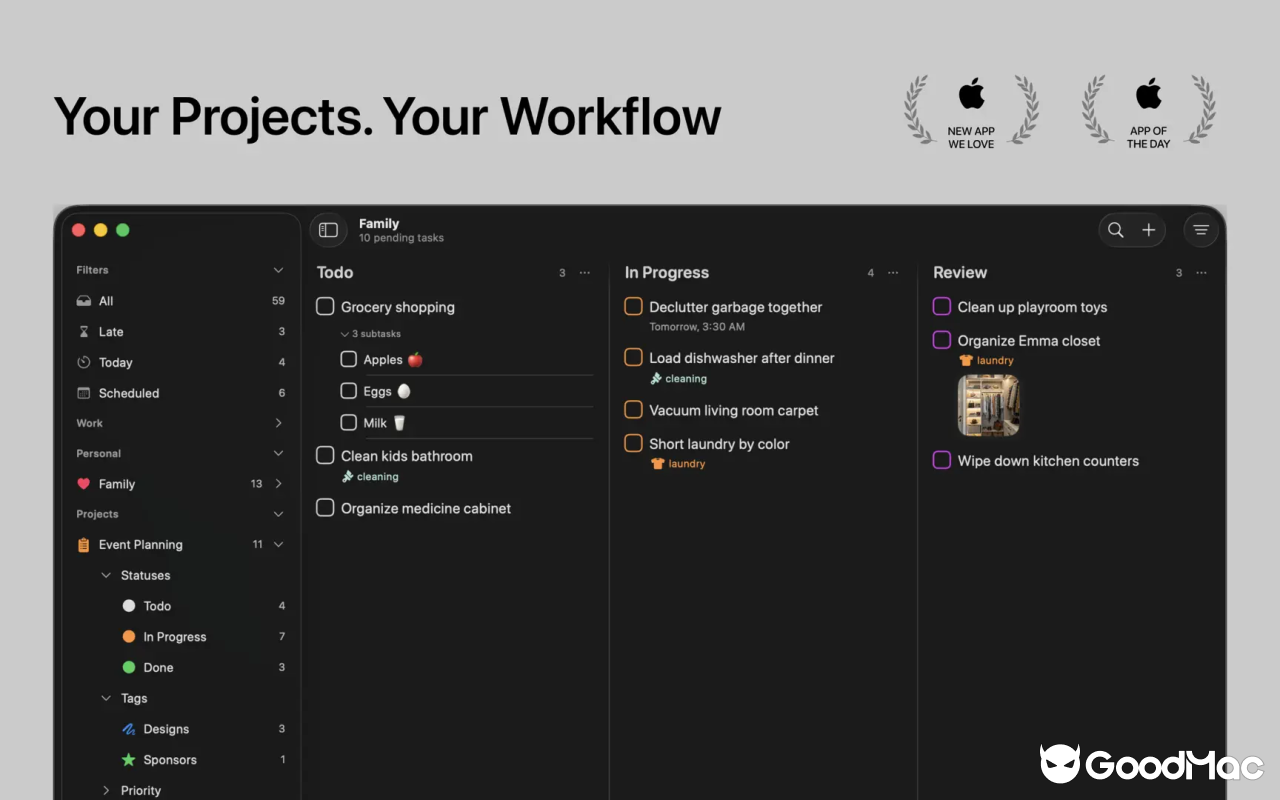Image resolution: width=1280 pixels, height=800 pixels.
Task: Expand the Family list chevron
Action: pyautogui.click(x=278, y=484)
